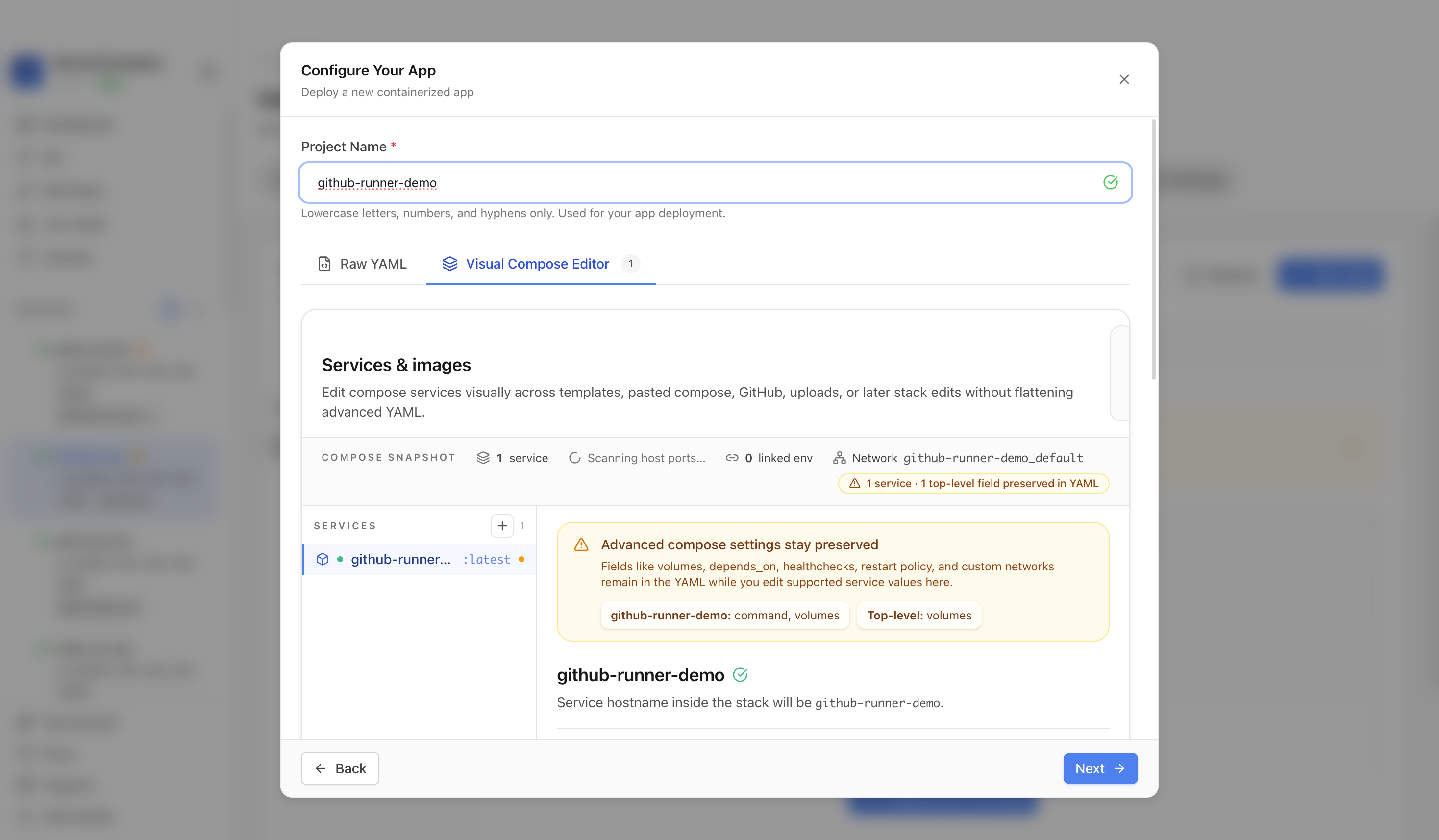
Task: Close the Configure Your App dialog
Action: pos(1123,79)
